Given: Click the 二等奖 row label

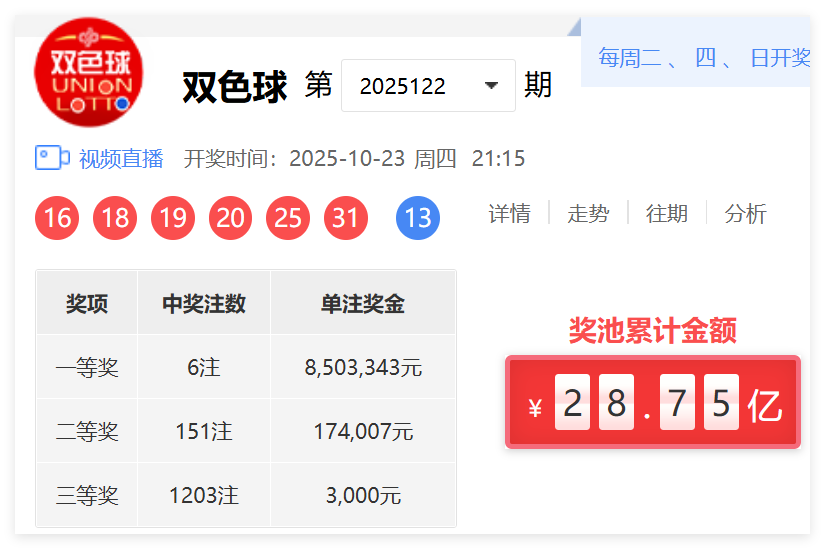Looking at the screenshot, I should (87, 432).
